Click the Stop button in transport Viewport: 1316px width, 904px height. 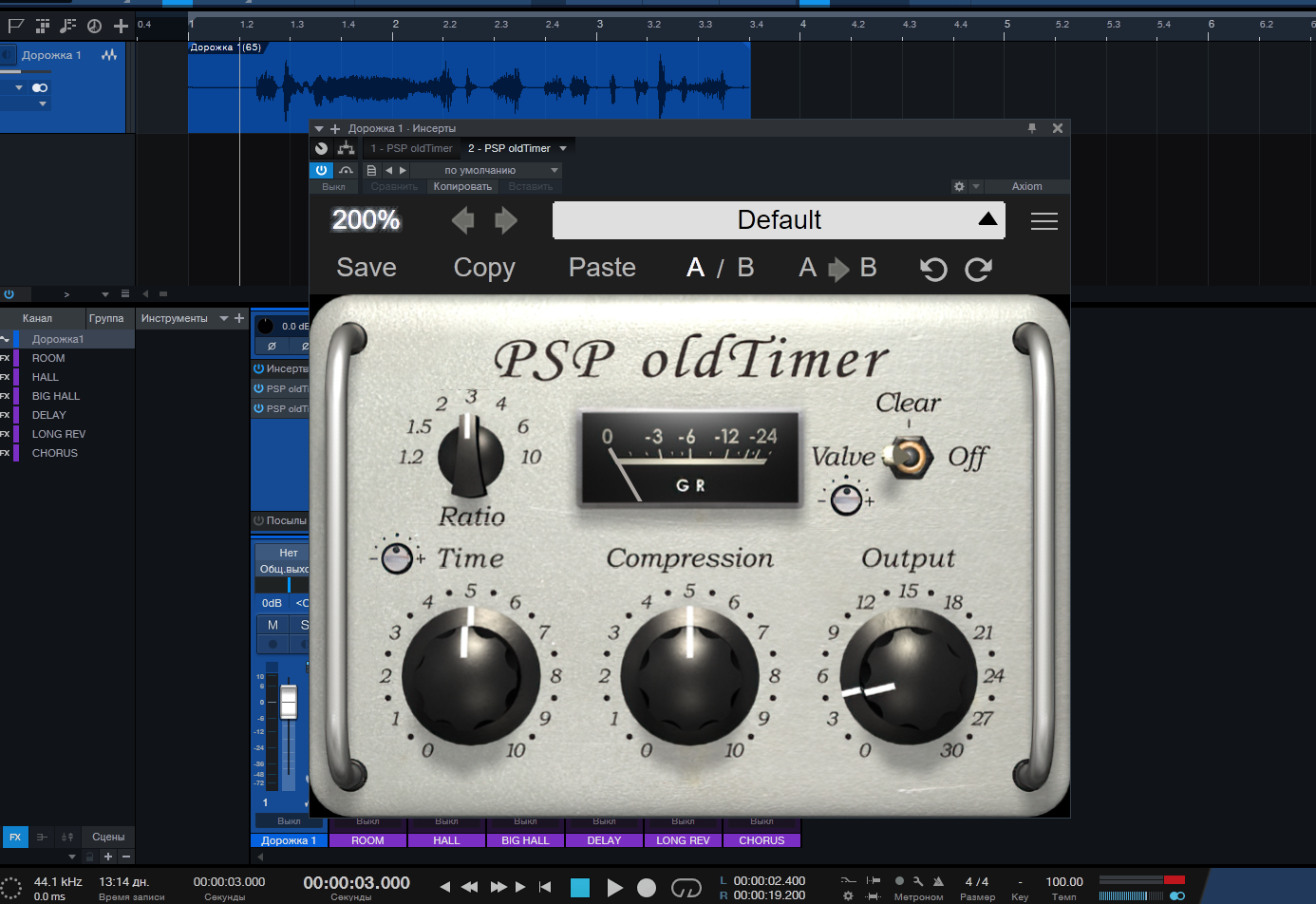pos(580,888)
